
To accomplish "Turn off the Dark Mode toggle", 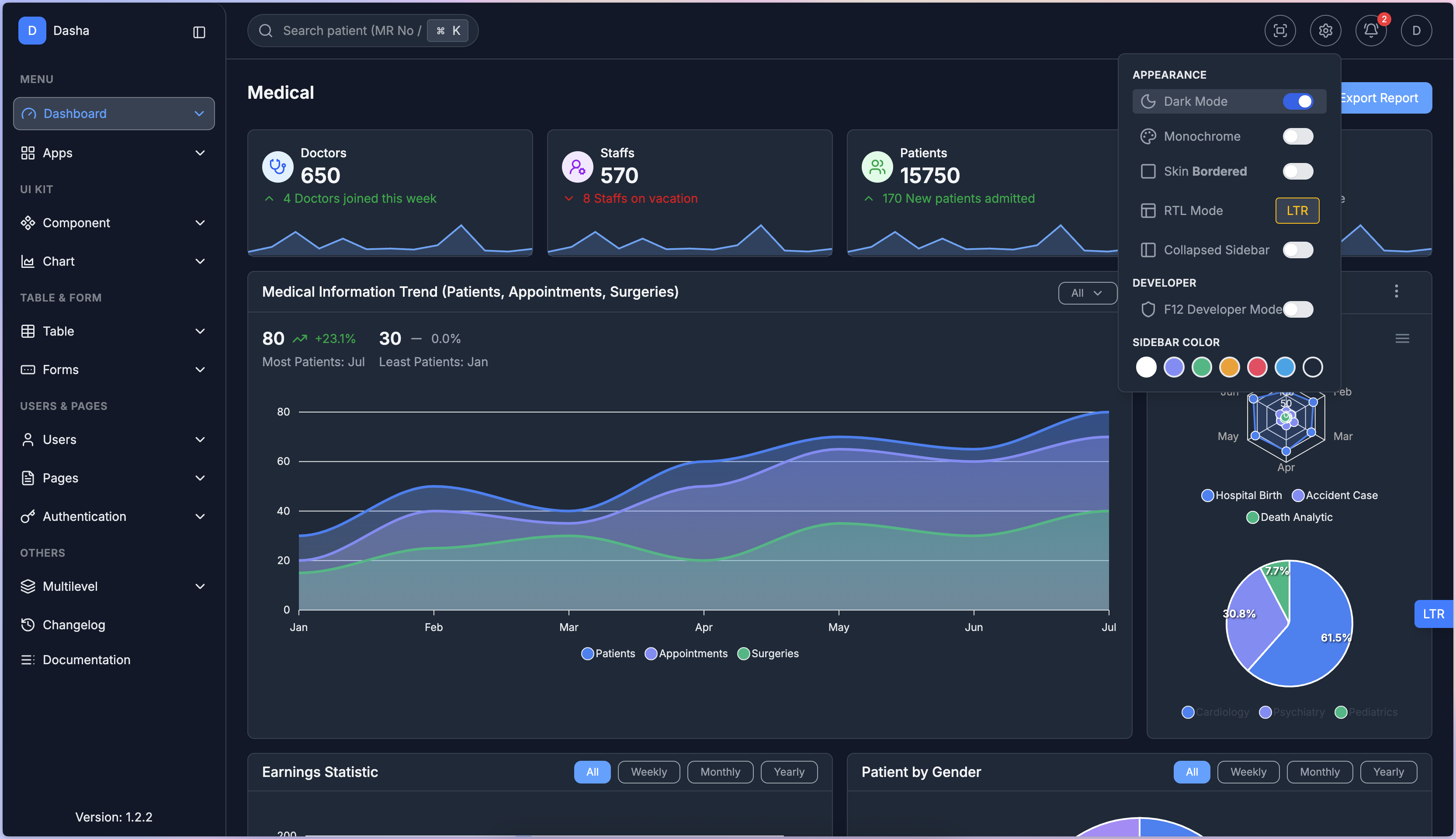I will [1297, 101].
